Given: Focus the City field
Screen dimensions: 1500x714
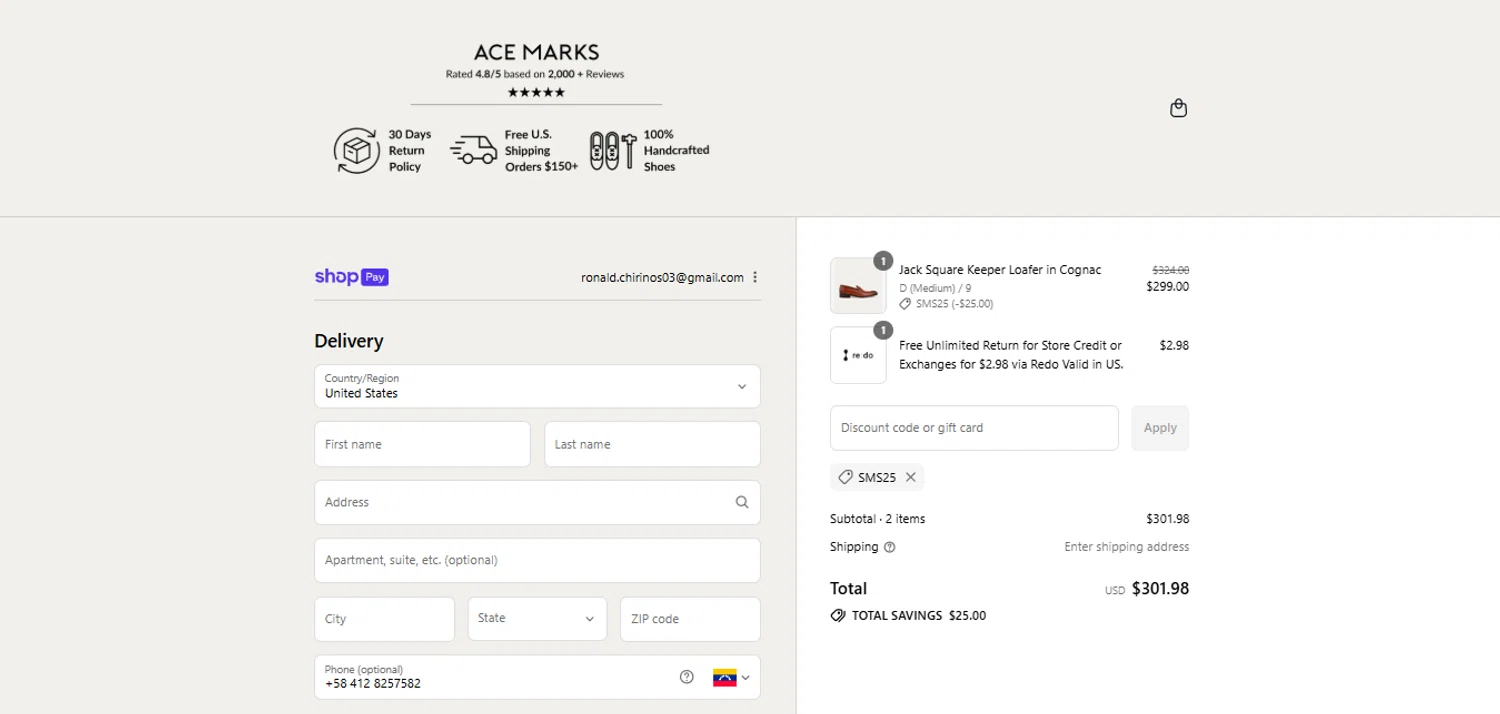Looking at the screenshot, I should (384, 619).
